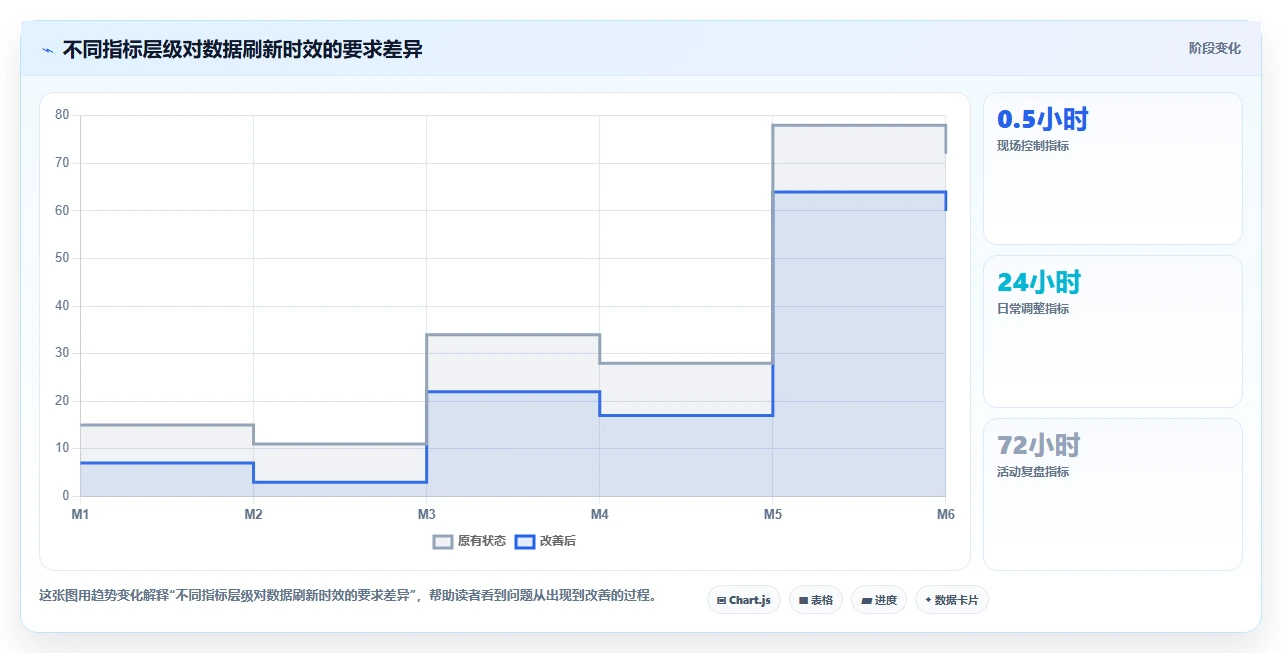Screen dimensions: 1282x653
Task: Click the lightning icon beside the title
Action: (x=47, y=50)
